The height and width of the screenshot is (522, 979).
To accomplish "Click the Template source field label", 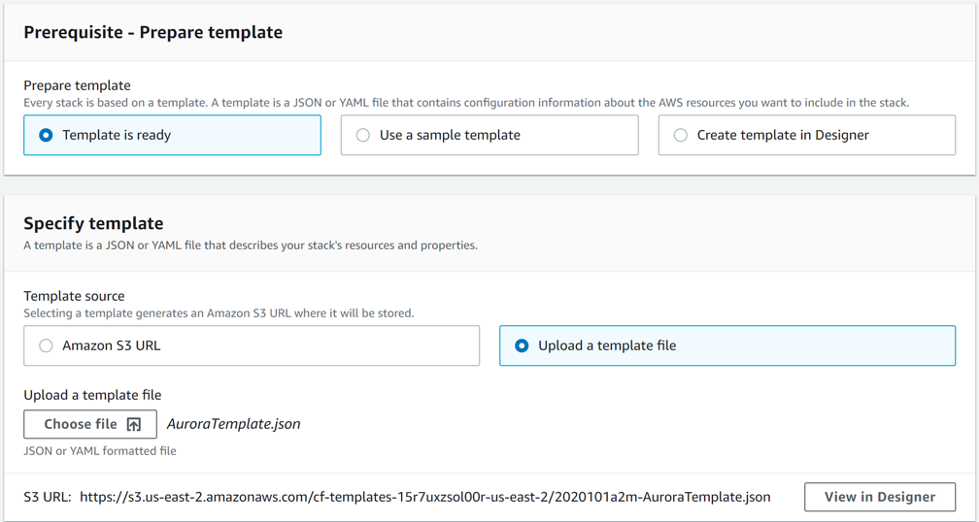I will (x=74, y=296).
